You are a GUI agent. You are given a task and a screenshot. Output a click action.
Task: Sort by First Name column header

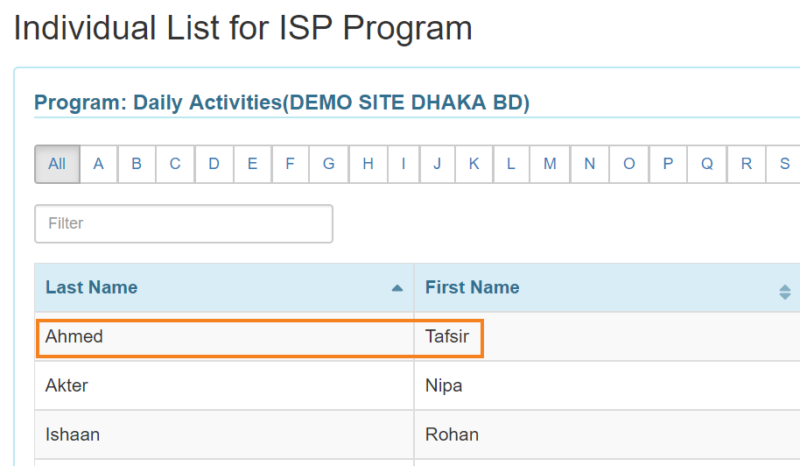point(607,287)
